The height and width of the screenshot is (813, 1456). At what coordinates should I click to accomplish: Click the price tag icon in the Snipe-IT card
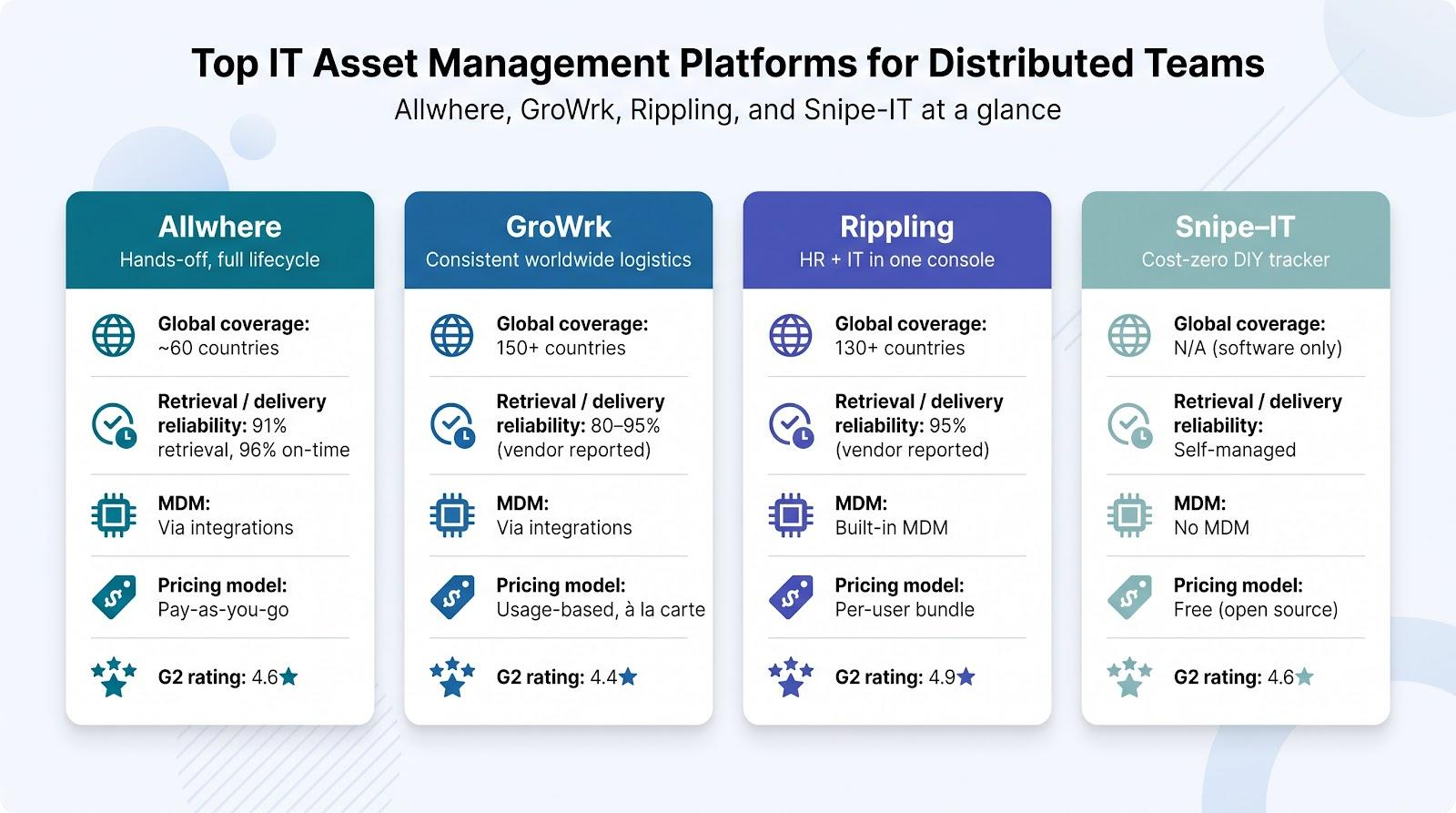(x=1129, y=597)
